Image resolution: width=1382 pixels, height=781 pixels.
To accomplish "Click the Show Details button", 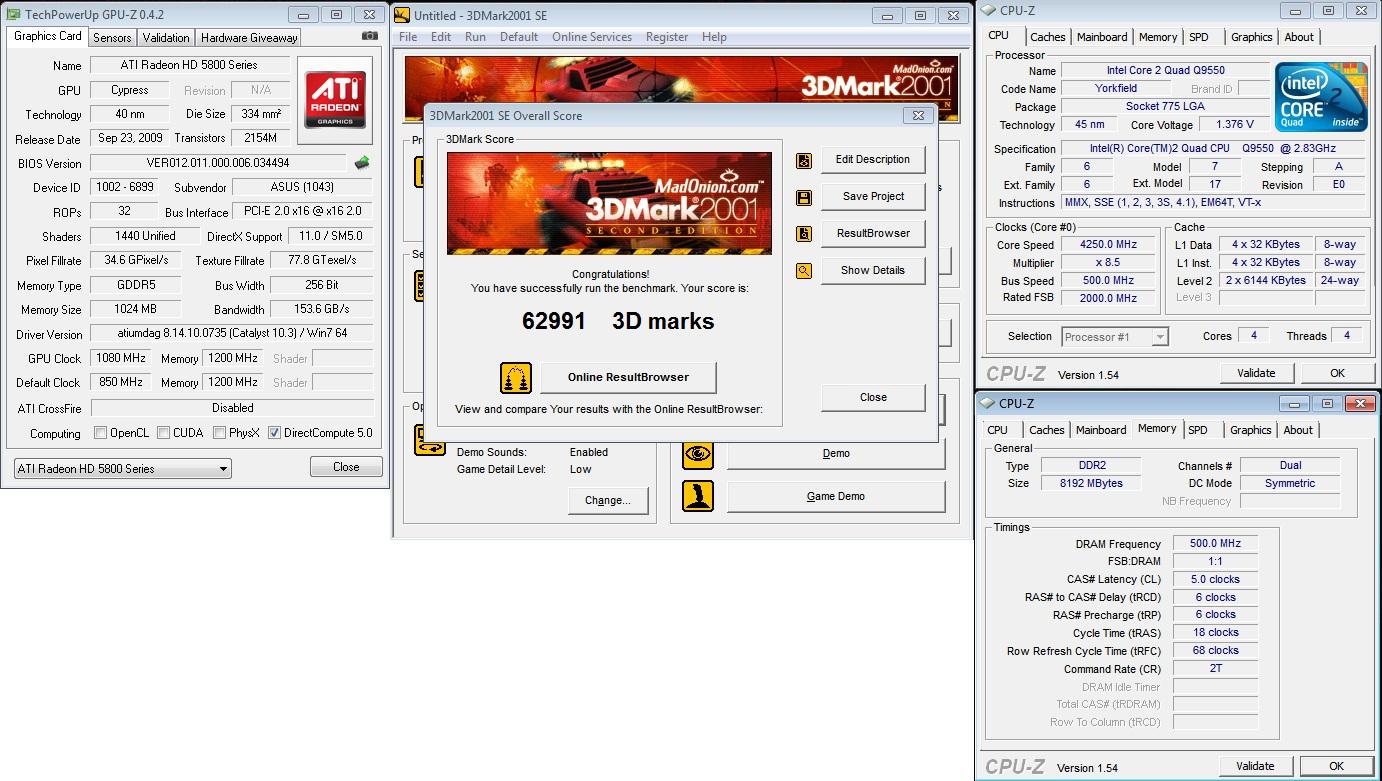I will point(873,271).
